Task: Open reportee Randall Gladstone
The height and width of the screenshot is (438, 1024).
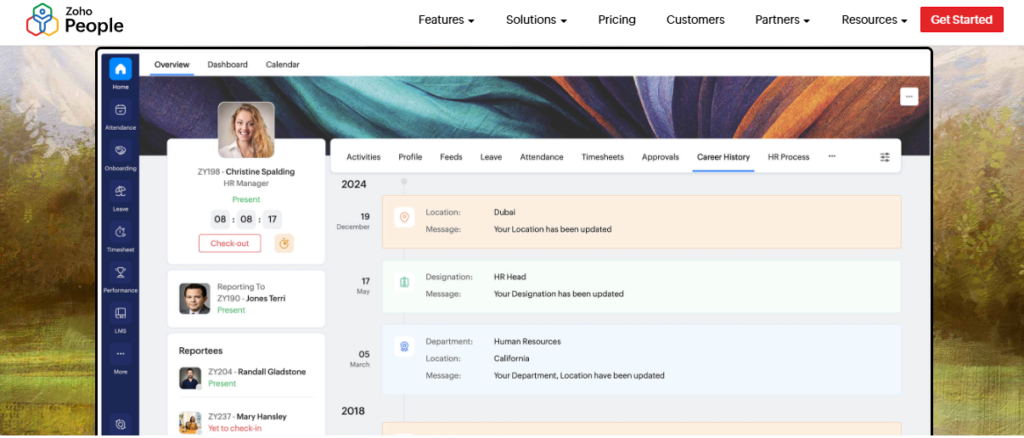Action: 257,371
